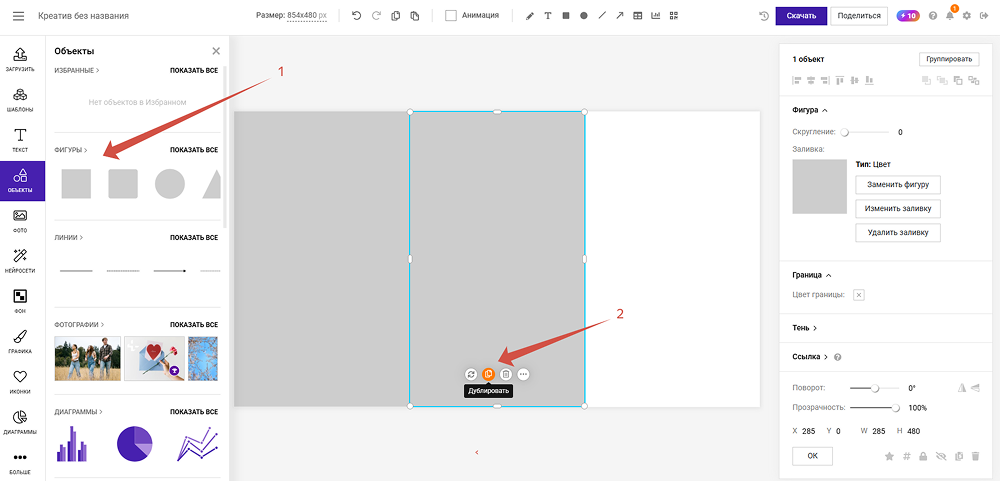1000x481 pixels.
Task: Align object to the left edge
Action: pyautogui.click(x=797, y=80)
